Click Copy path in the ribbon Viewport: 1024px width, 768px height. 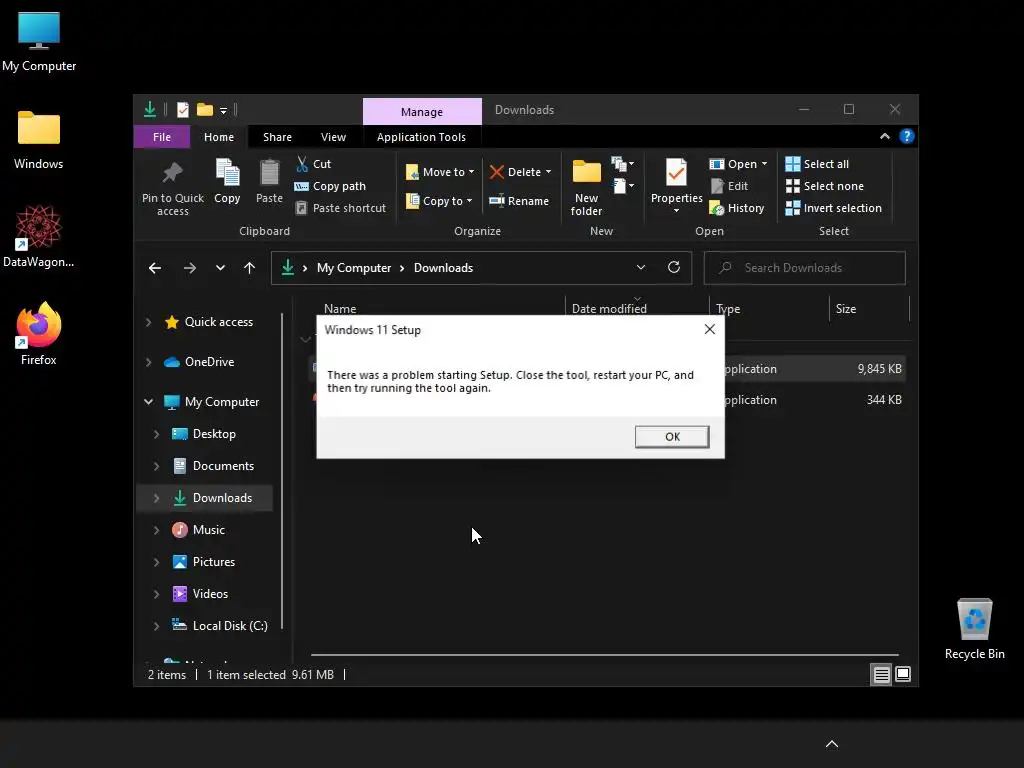[330, 186]
